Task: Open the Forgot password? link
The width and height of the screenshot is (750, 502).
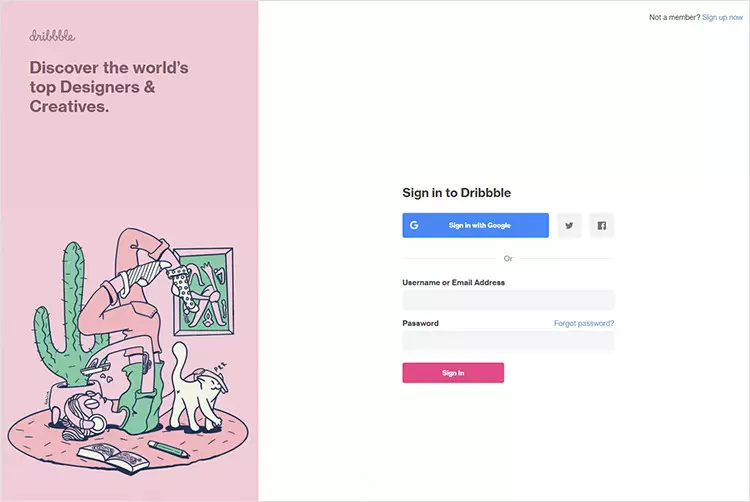Action: pos(584,323)
